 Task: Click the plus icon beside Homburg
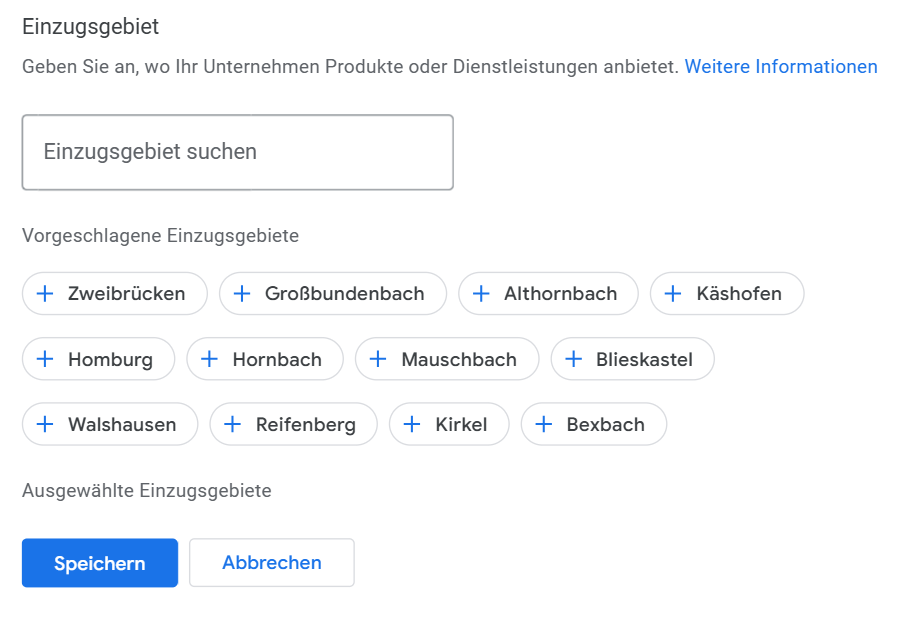click(x=45, y=359)
